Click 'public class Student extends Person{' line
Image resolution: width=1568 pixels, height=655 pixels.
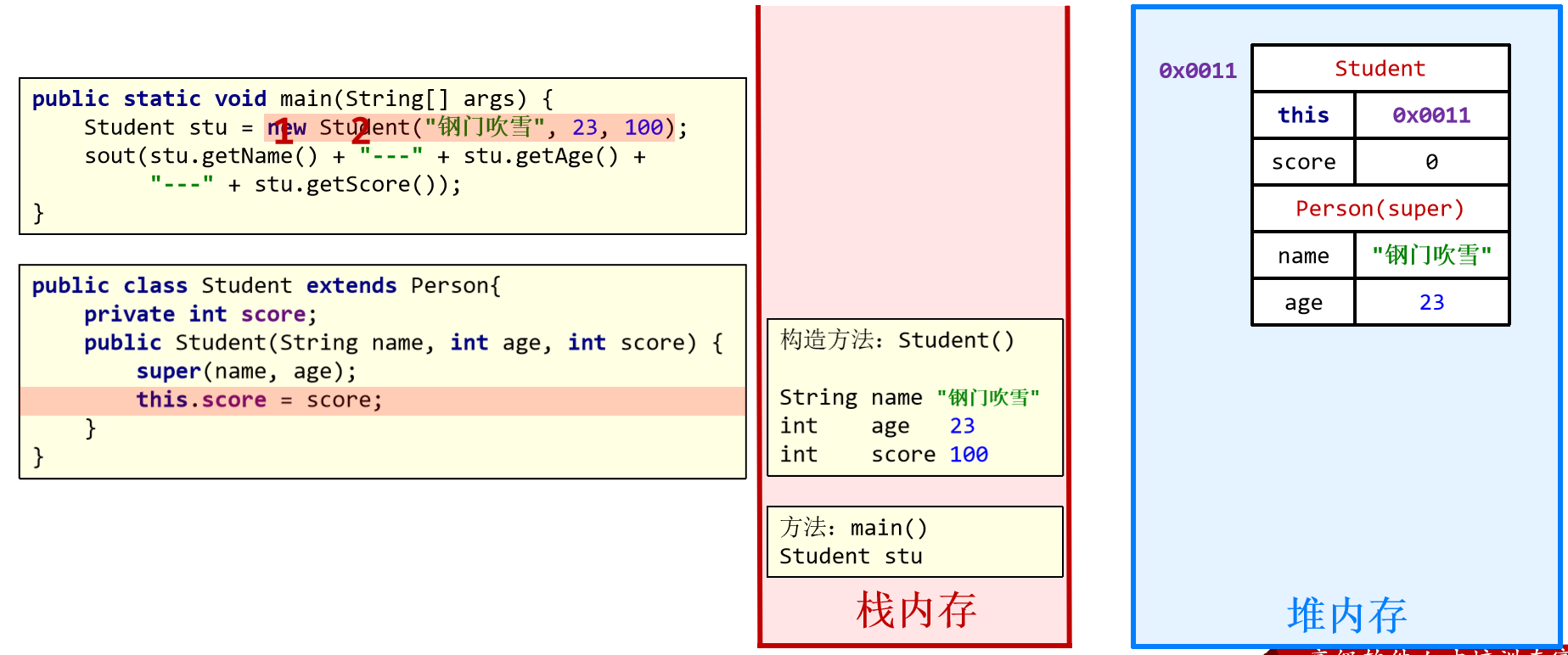[x=267, y=286]
